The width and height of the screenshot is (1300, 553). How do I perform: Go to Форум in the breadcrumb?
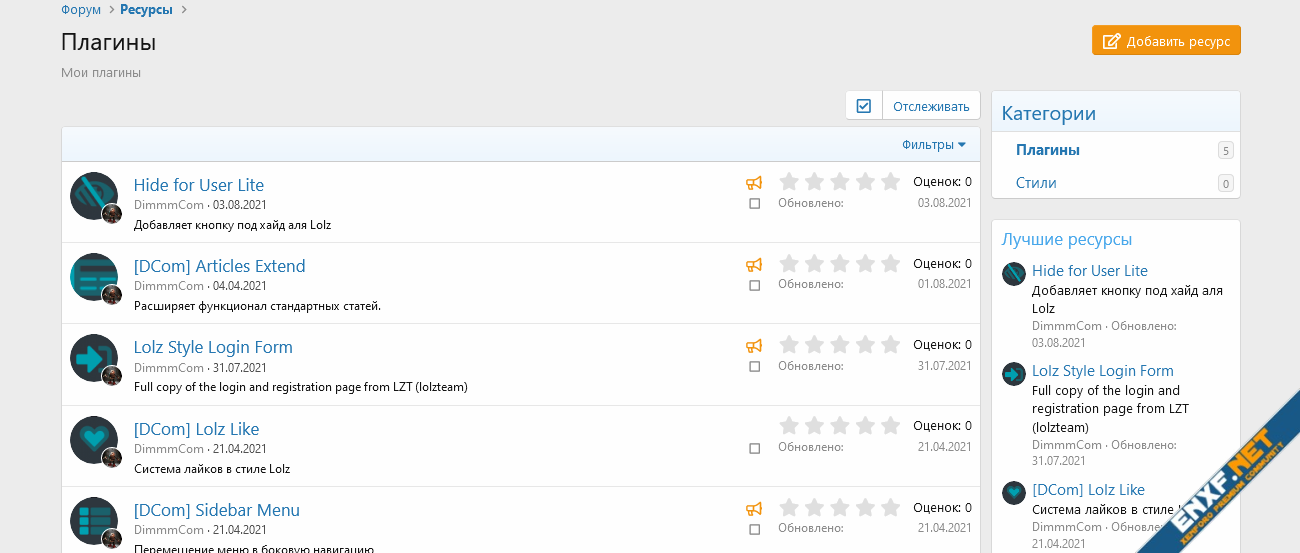tap(81, 10)
